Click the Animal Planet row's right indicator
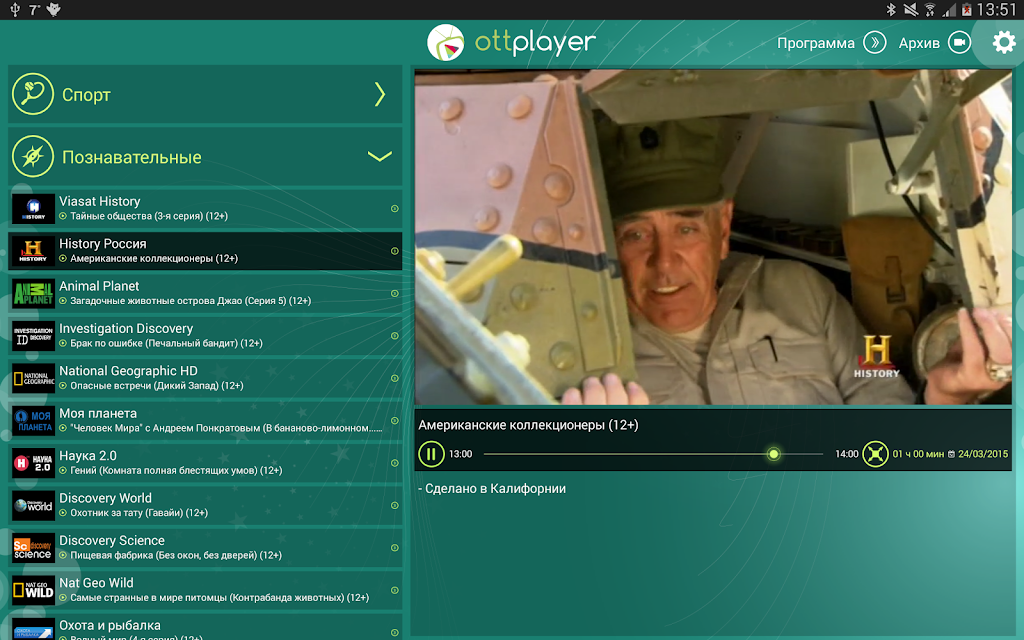The height and width of the screenshot is (640, 1024). (x=394, y=293)
